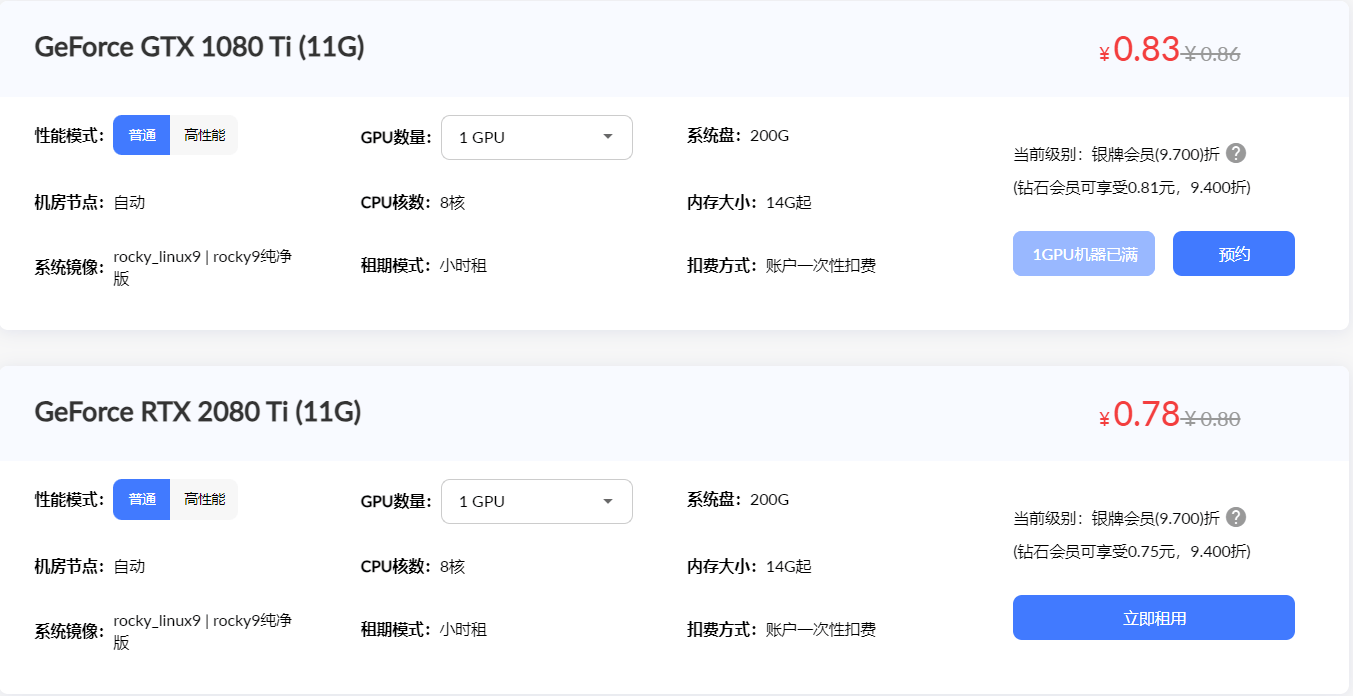This screenshot has width=1353, height=696.
Task: Select 高性能 performance mode for GTX 1080 Ti
Action: pyautogui.click(x=204, y=135)
